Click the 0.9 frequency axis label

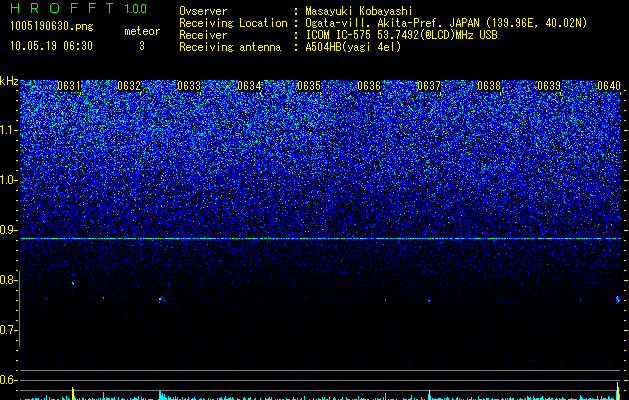[9, 230]
